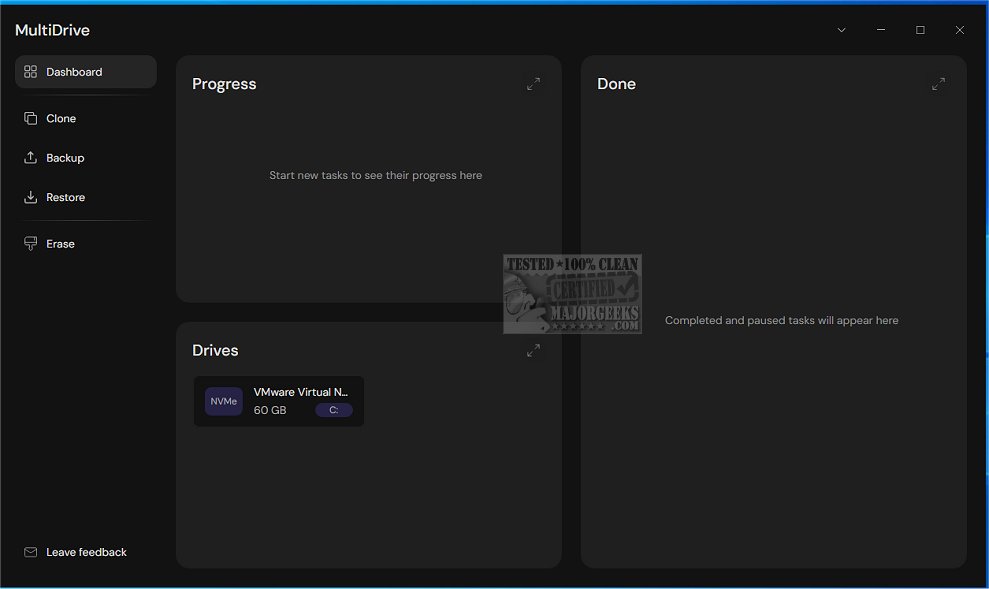Expand the Drives panel
This screenshot has height=589, width=989.
[533, 351]
